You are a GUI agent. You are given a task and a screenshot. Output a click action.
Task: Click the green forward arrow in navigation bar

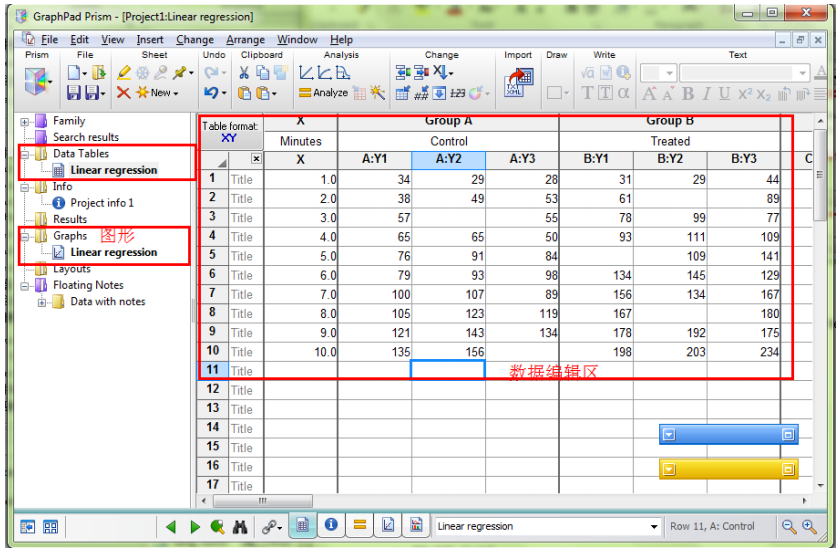(x=195, y=527)
